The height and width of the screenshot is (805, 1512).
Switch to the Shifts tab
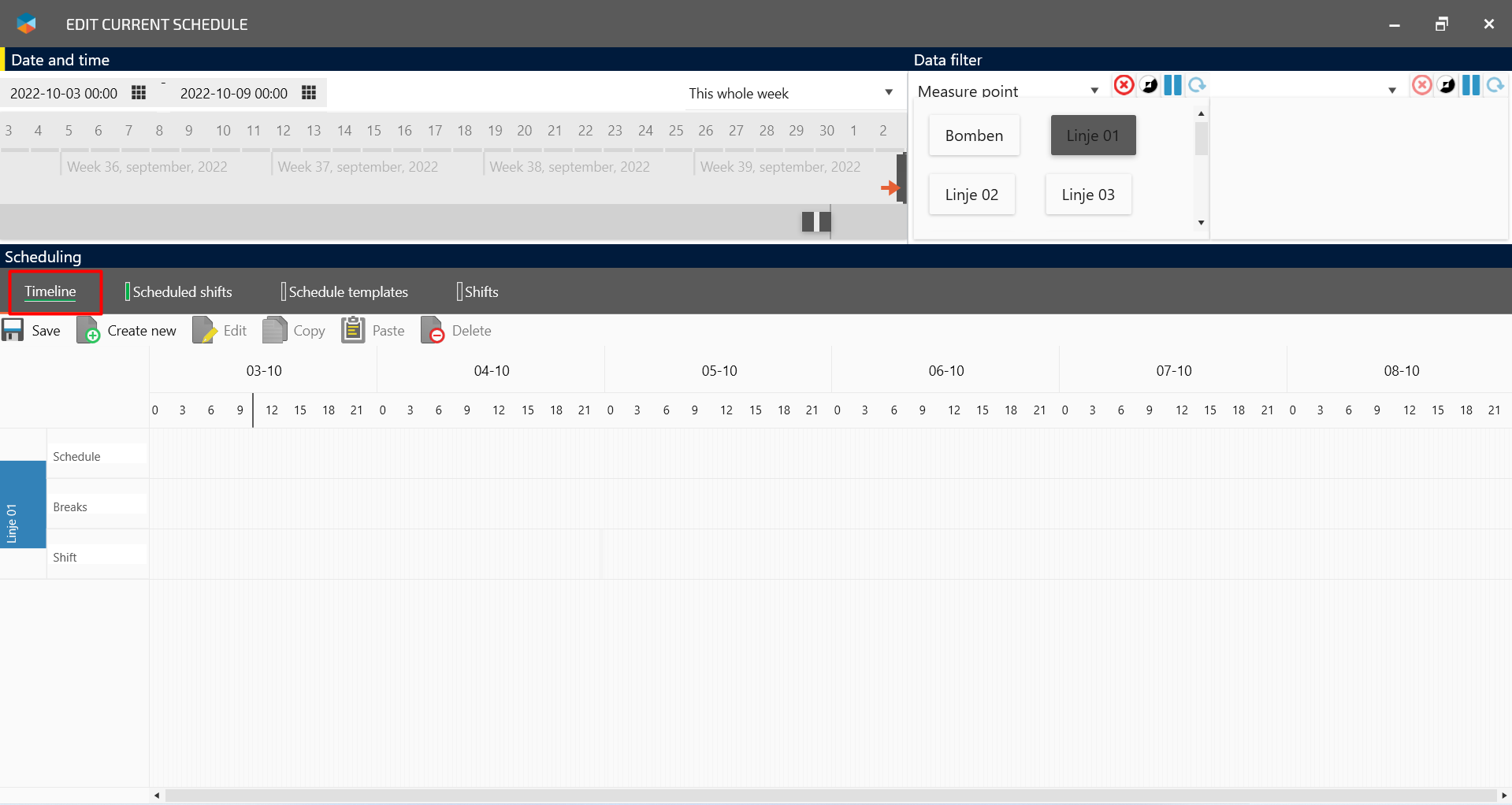(x=481, y=291)
